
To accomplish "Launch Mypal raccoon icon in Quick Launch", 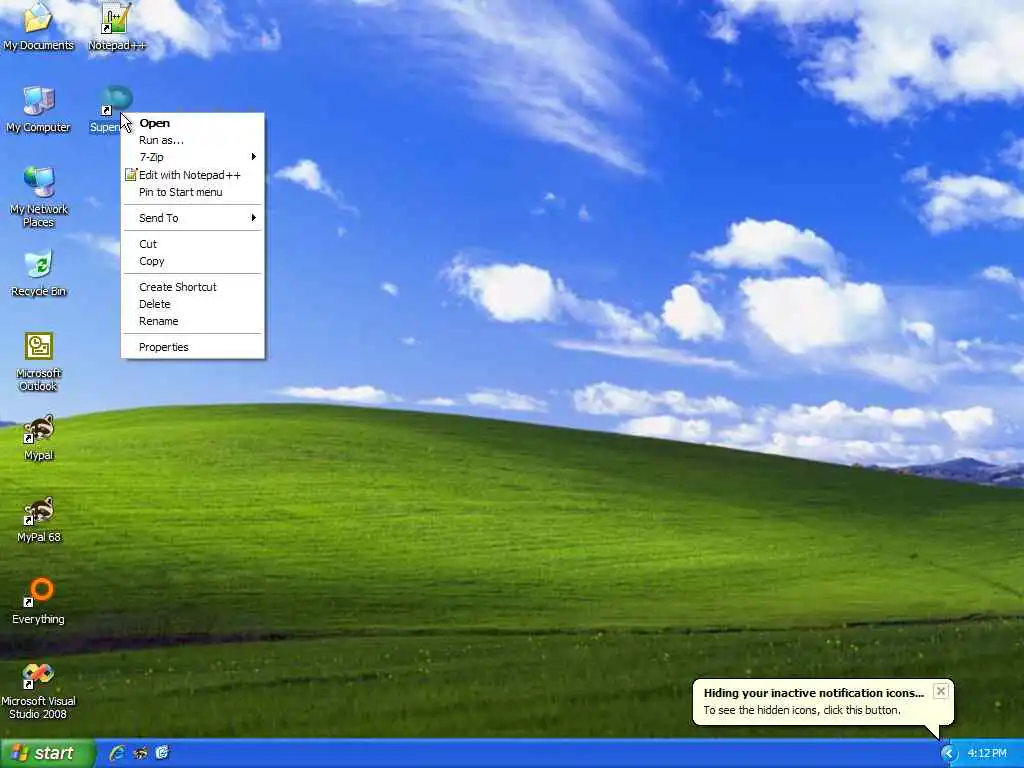I will tap(140, 753).
